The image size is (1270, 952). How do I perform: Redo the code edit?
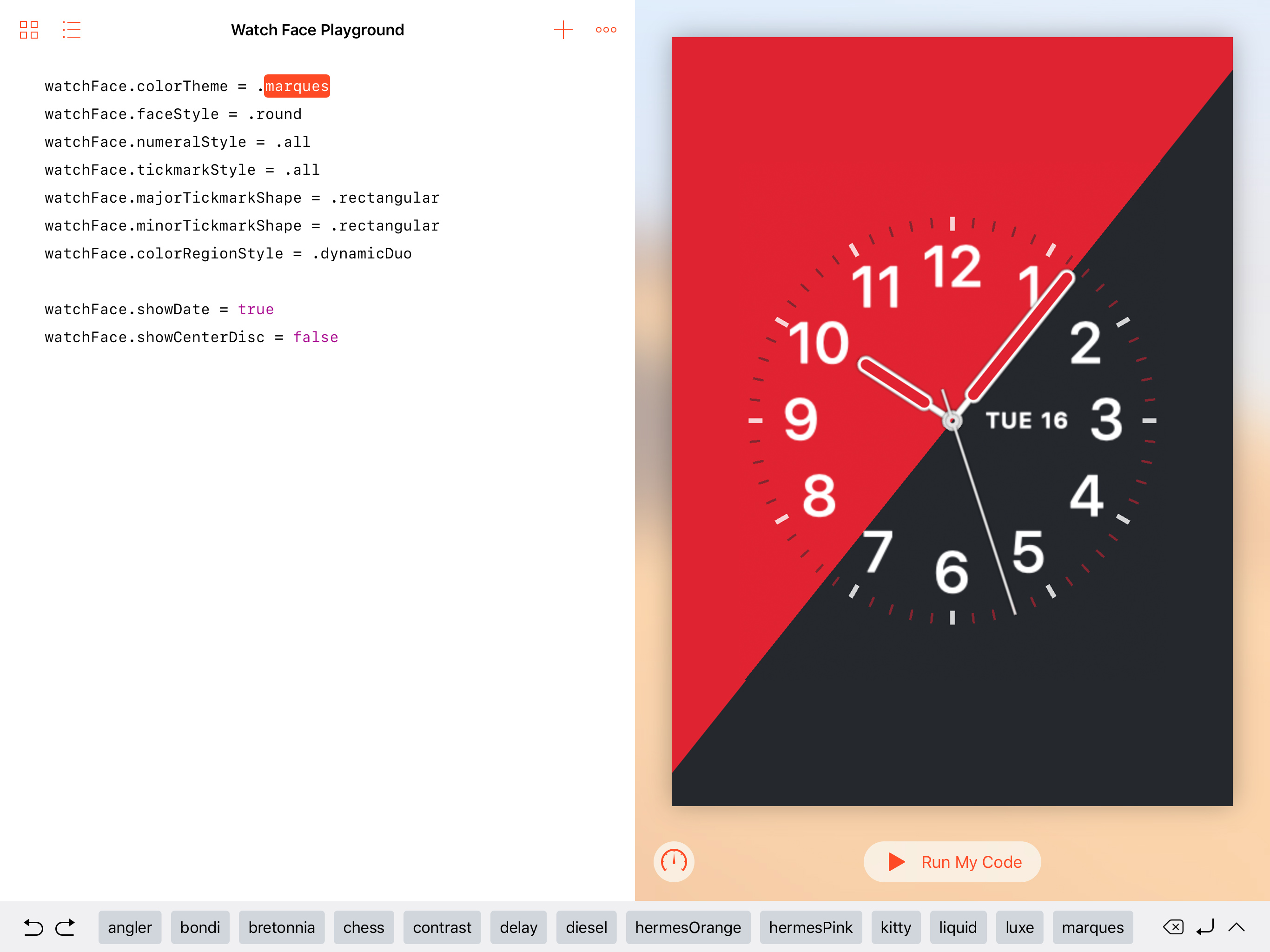coord(66,927)
